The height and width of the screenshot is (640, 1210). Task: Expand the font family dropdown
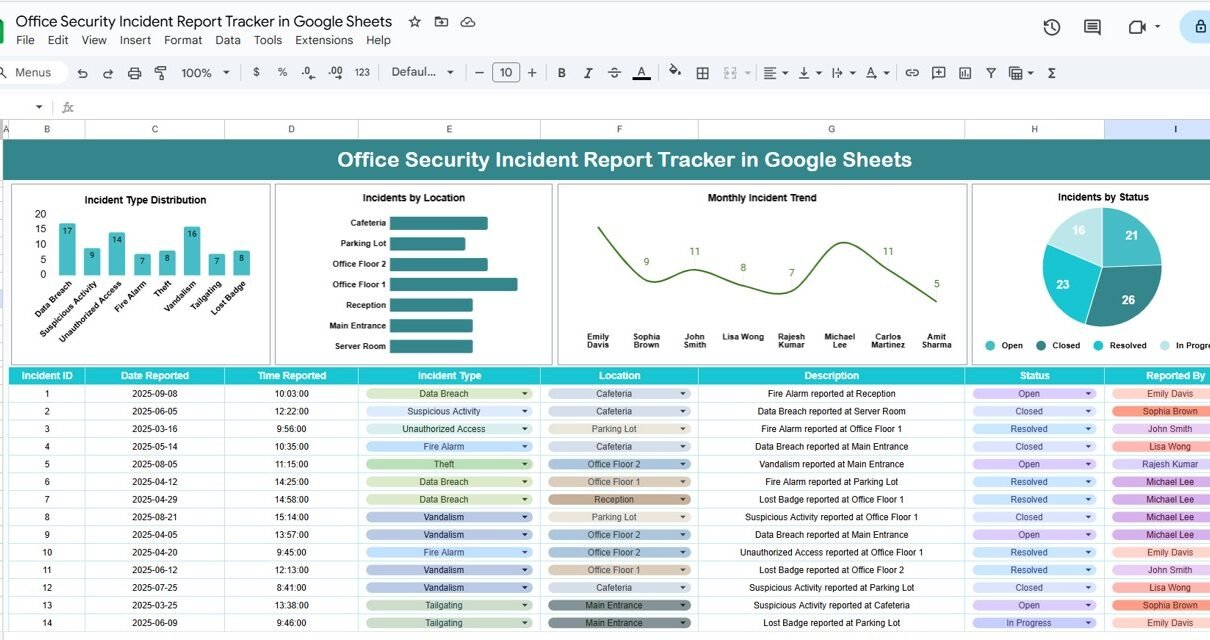422,73
